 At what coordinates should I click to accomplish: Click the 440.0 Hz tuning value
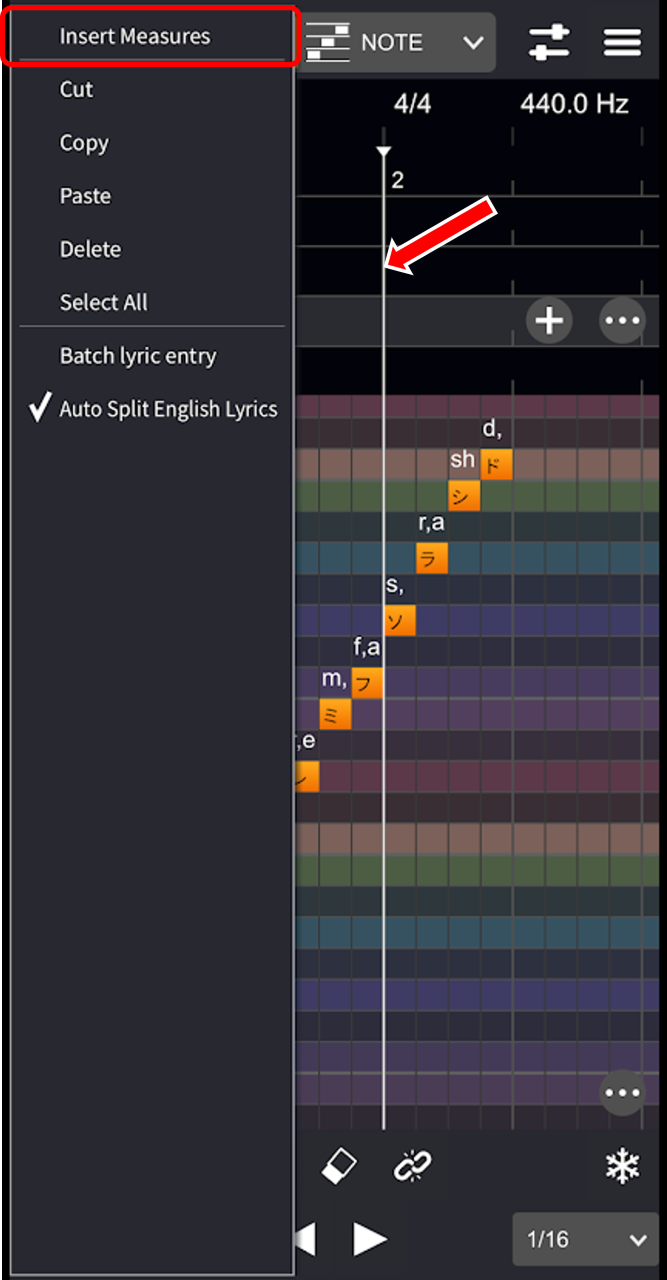coord(574,104)
